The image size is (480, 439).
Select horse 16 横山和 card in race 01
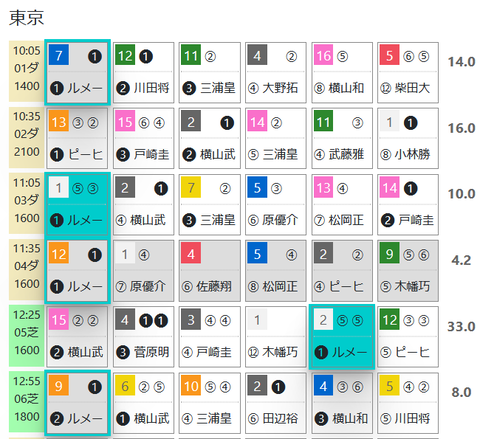click(342, 72)
